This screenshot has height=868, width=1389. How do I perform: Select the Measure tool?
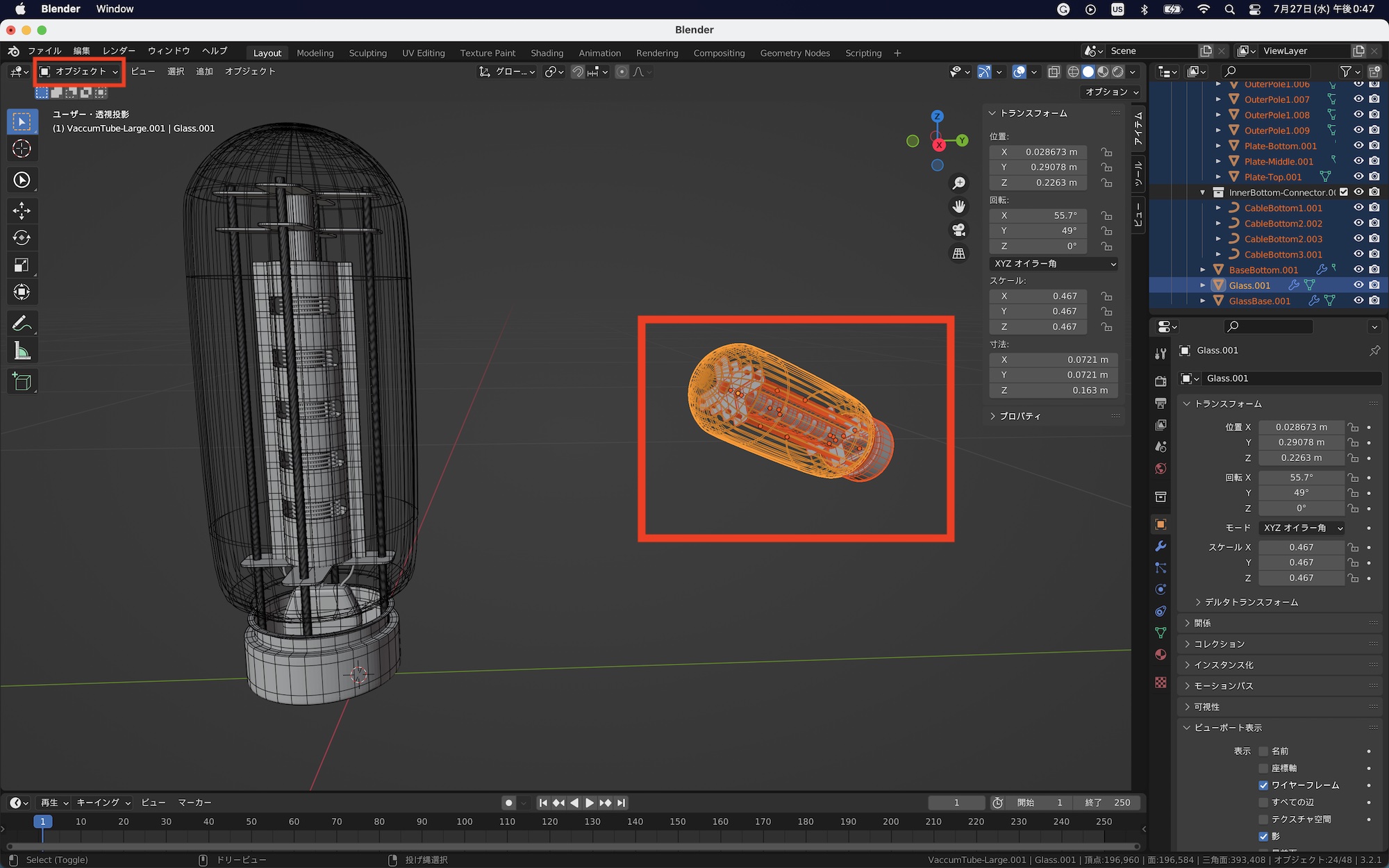[x=22, y=351]
